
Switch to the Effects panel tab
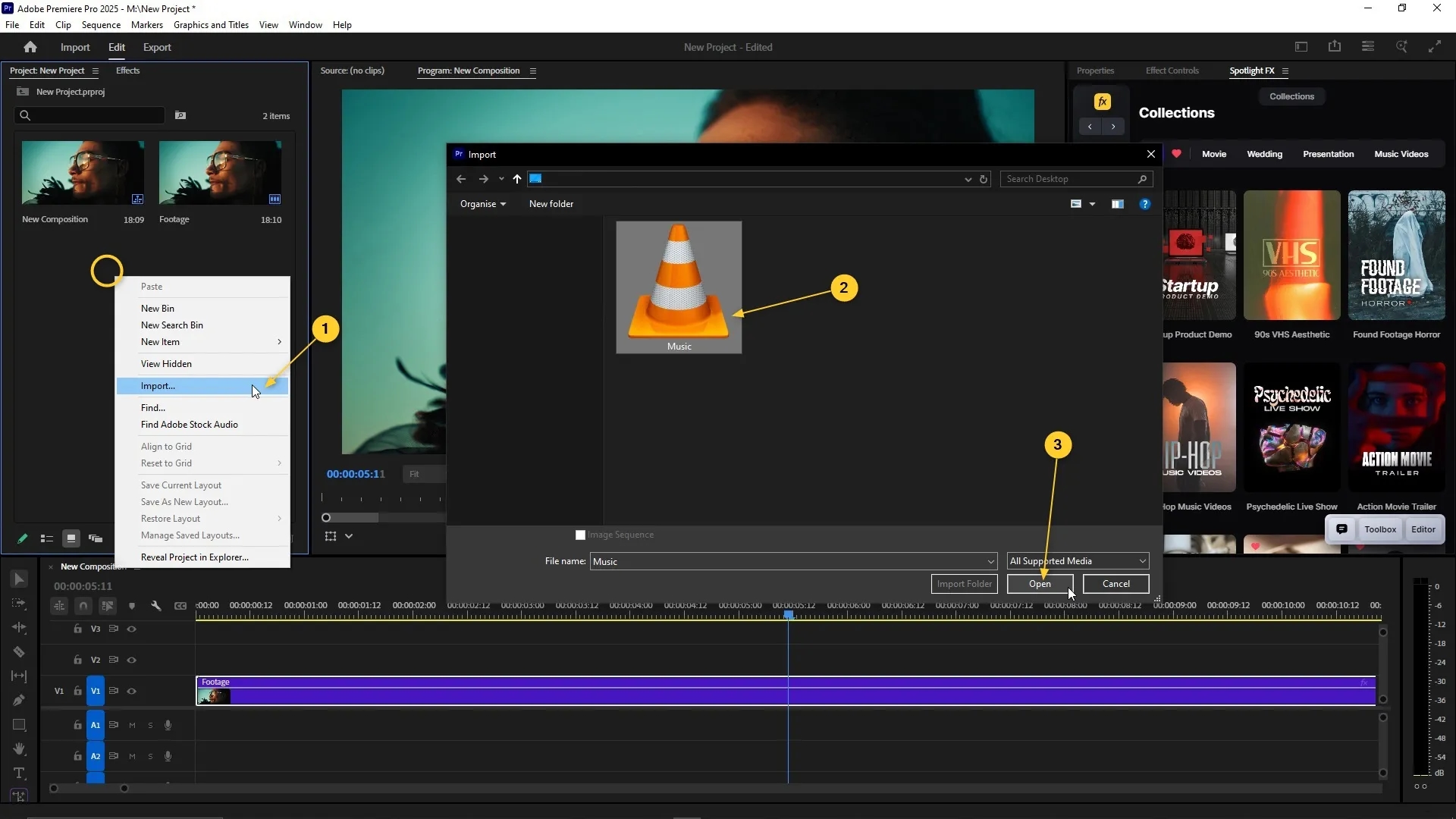127,71
